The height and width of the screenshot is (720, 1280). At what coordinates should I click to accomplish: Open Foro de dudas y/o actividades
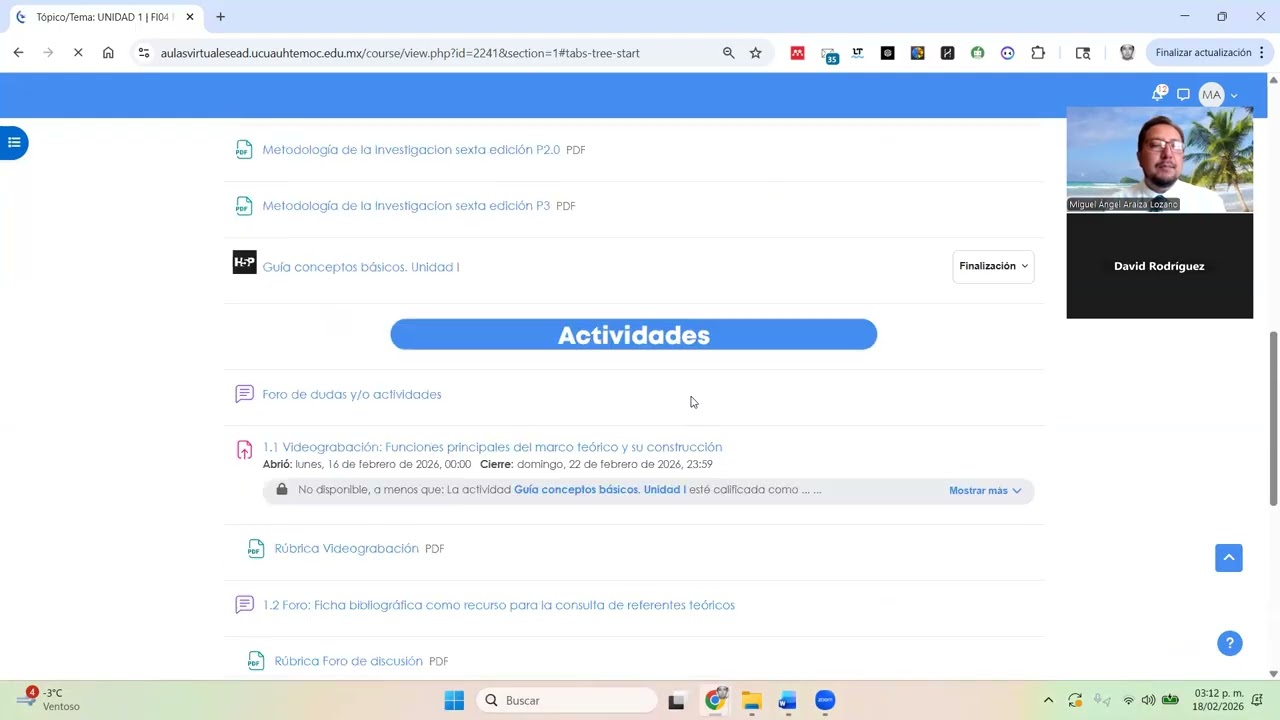point(352,394)
